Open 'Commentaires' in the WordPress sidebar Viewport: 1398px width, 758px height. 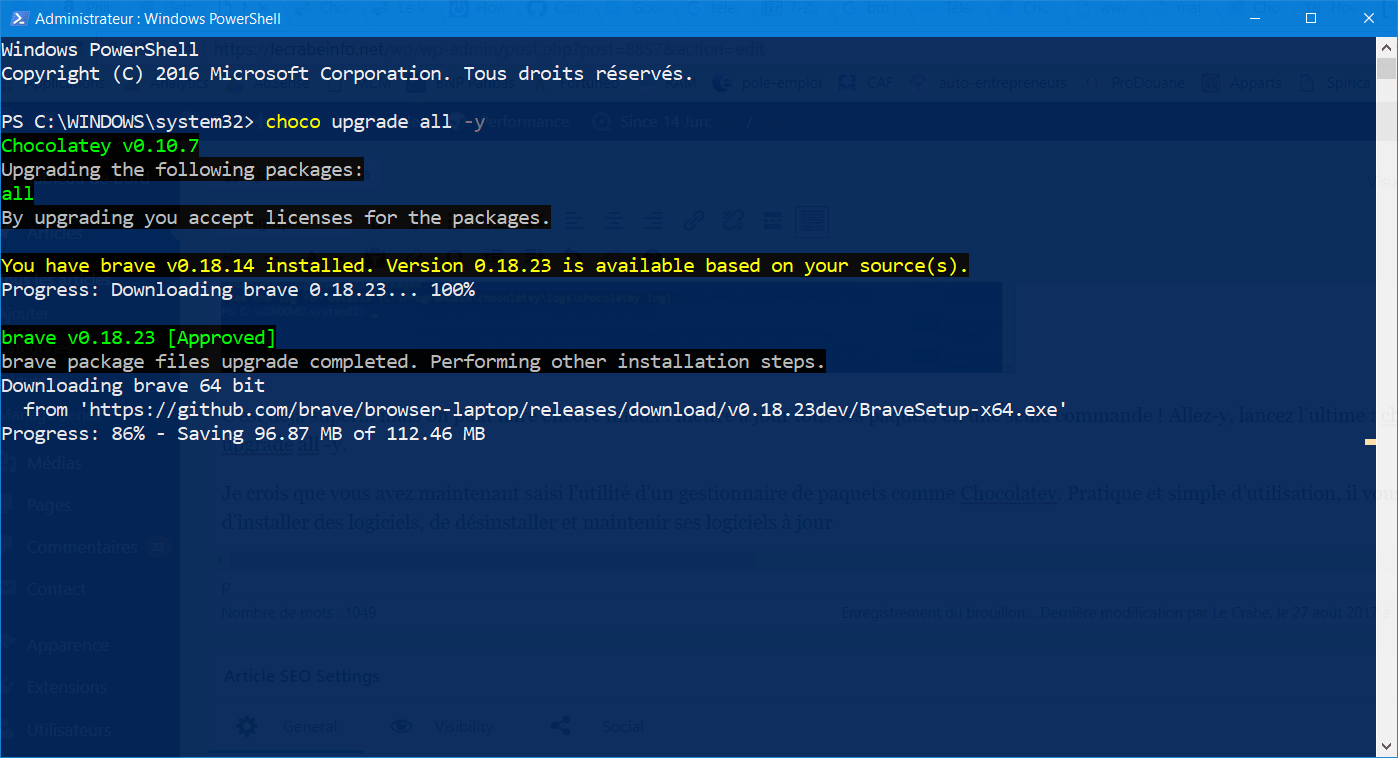(82, 547)
